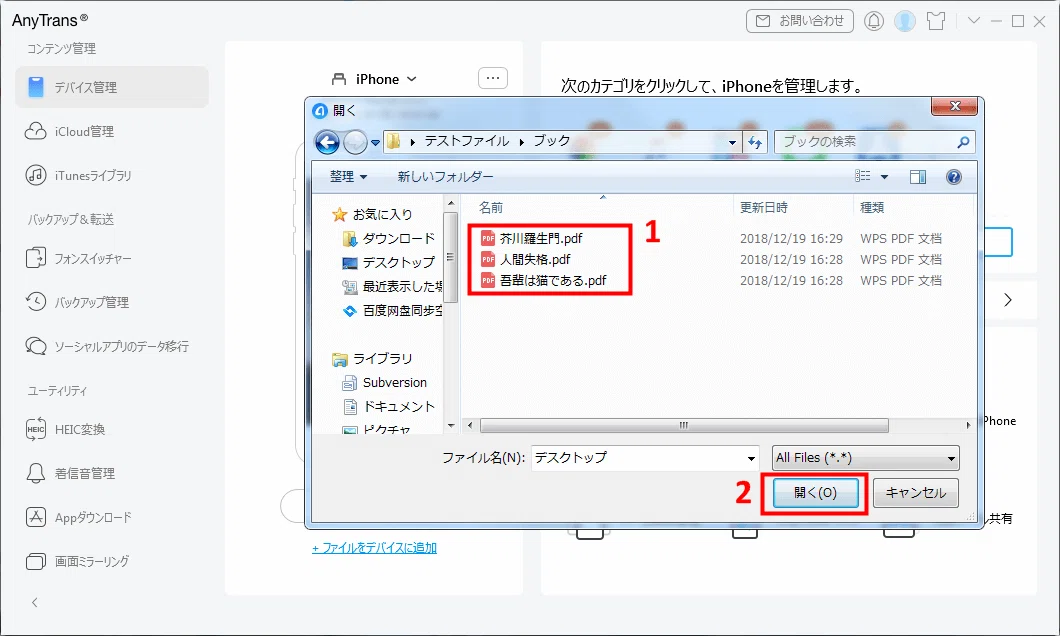Select the file 芥川羅生門.pdf
The width and height of the screenshot is (1060, 636).
point(531,238)
